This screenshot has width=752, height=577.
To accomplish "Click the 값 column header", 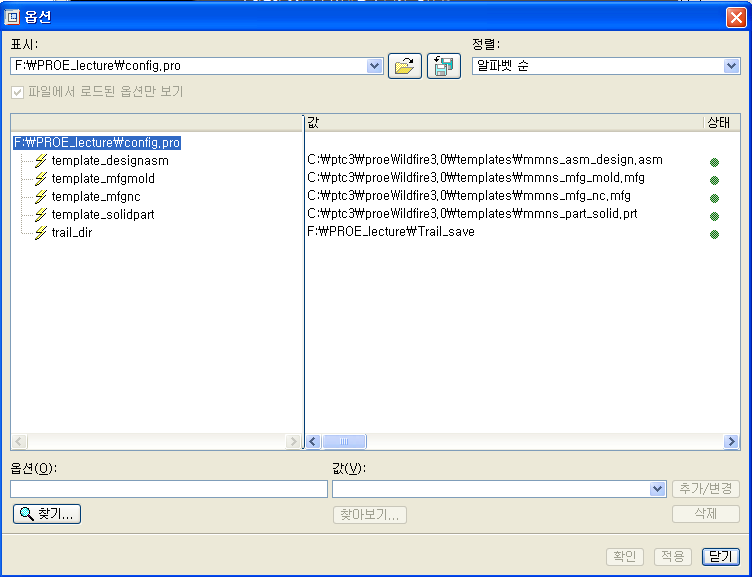I will pos(500,122).
